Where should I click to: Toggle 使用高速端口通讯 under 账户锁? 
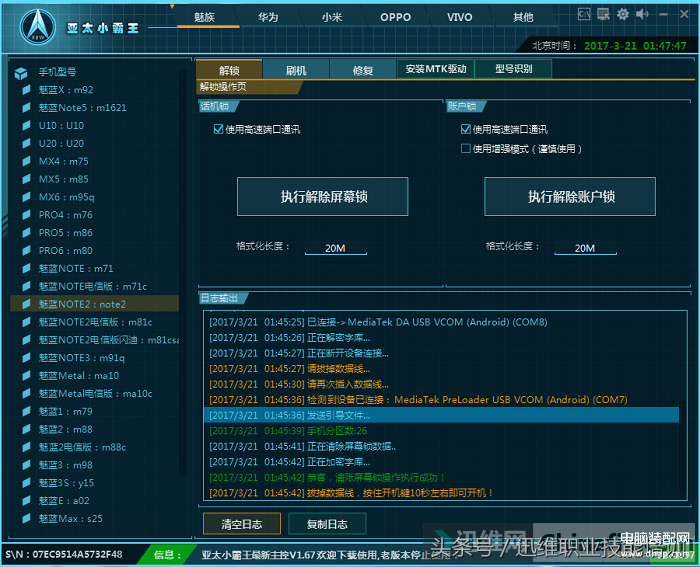point(466,129)
